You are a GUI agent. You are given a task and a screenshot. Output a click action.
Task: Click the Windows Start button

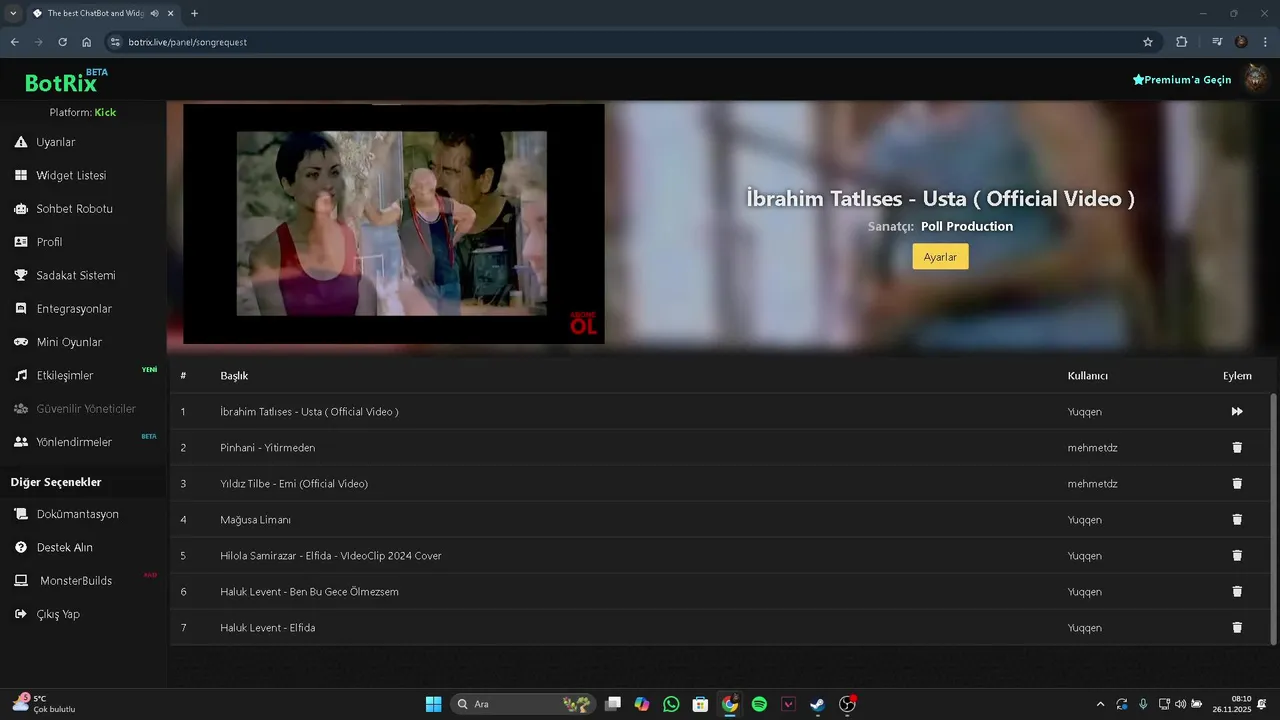(x=433, y=704)
